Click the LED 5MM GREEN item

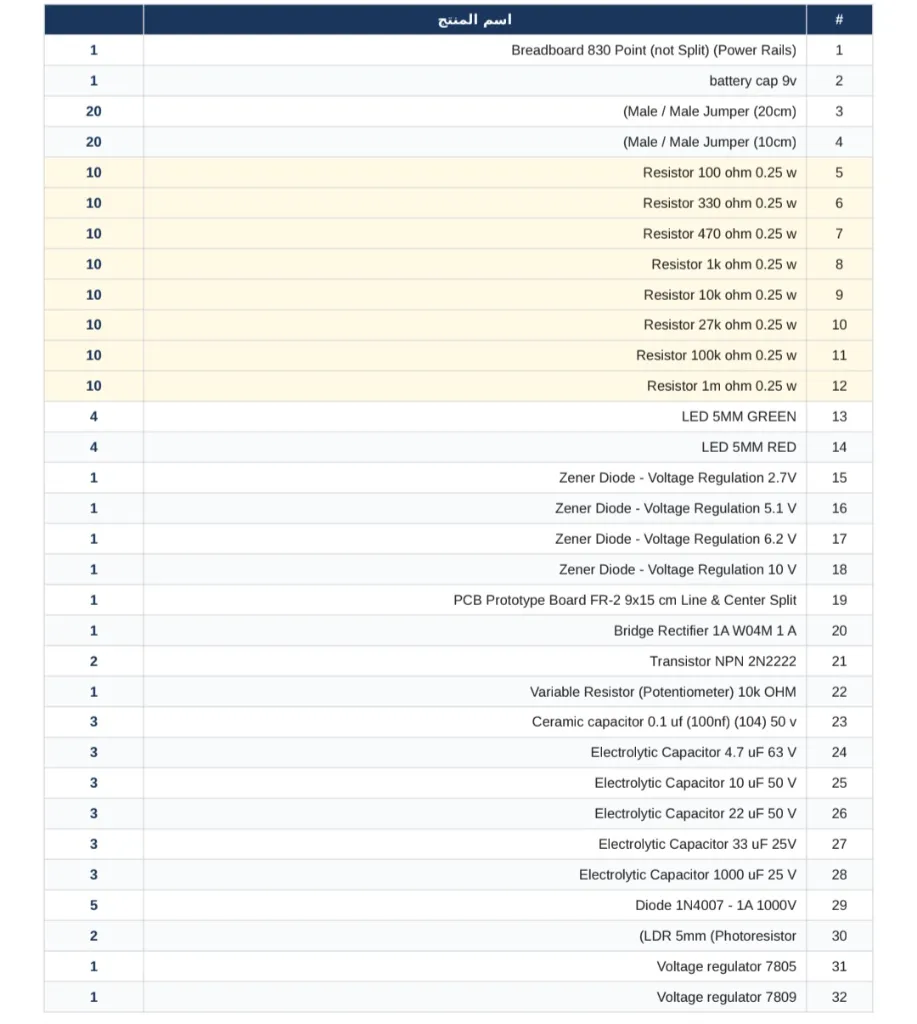[x=739, y=417]
